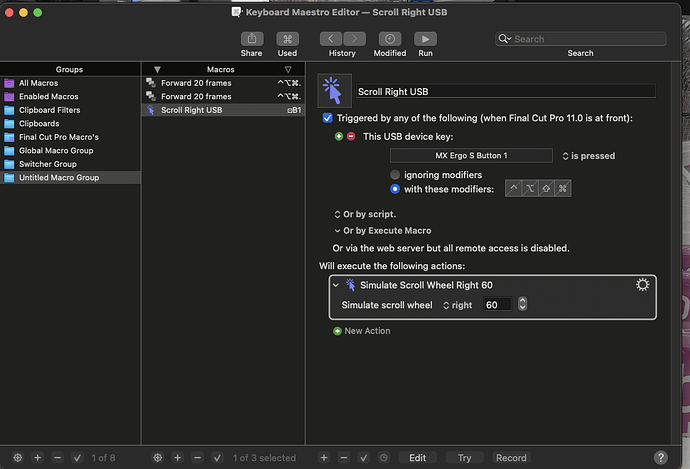Viewport: 690px width, 469px height.
Task: Open macros gear menu at bottom
Action: click(x=158, y=458)
